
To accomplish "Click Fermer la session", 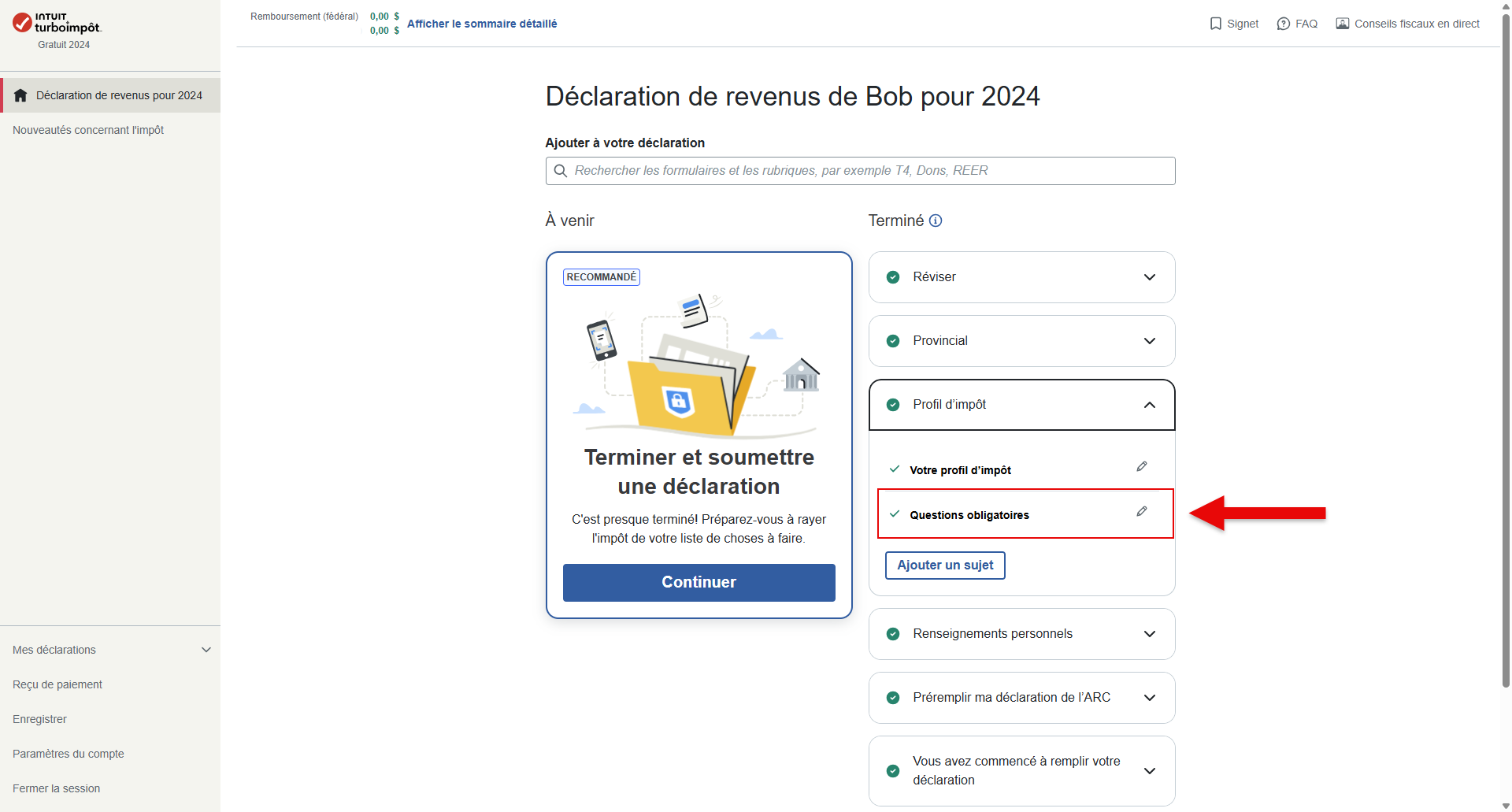I will (56, 788).
